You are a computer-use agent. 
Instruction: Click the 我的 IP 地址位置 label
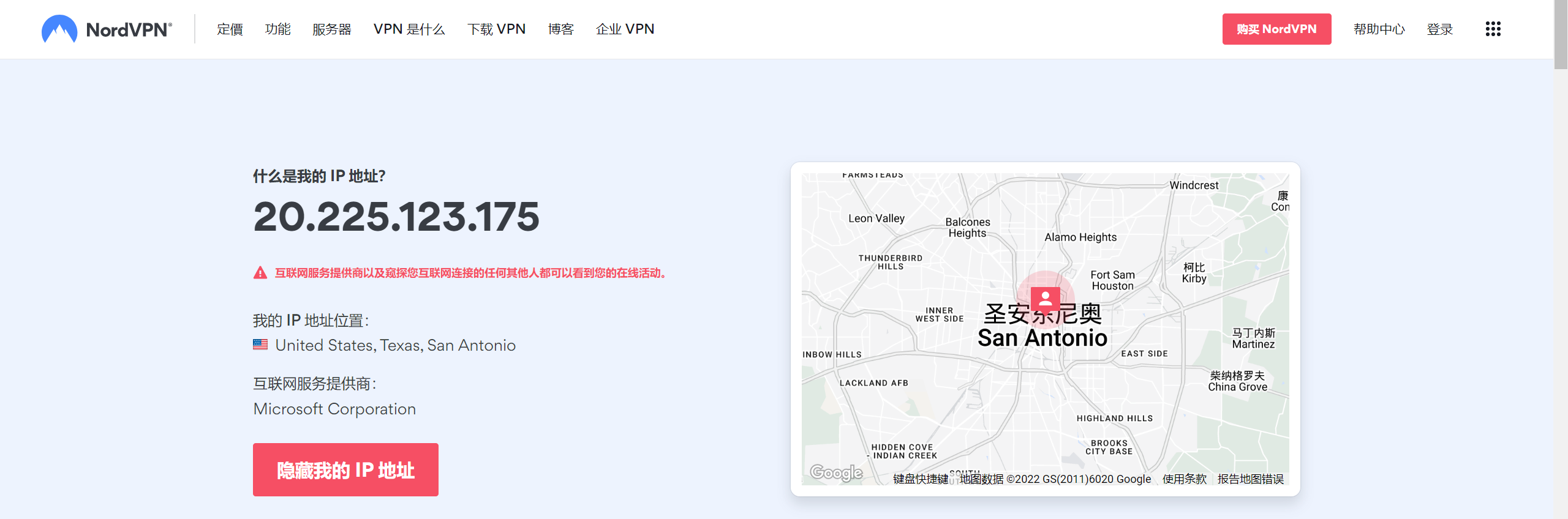pyautogui.click(x=311, y=320)
